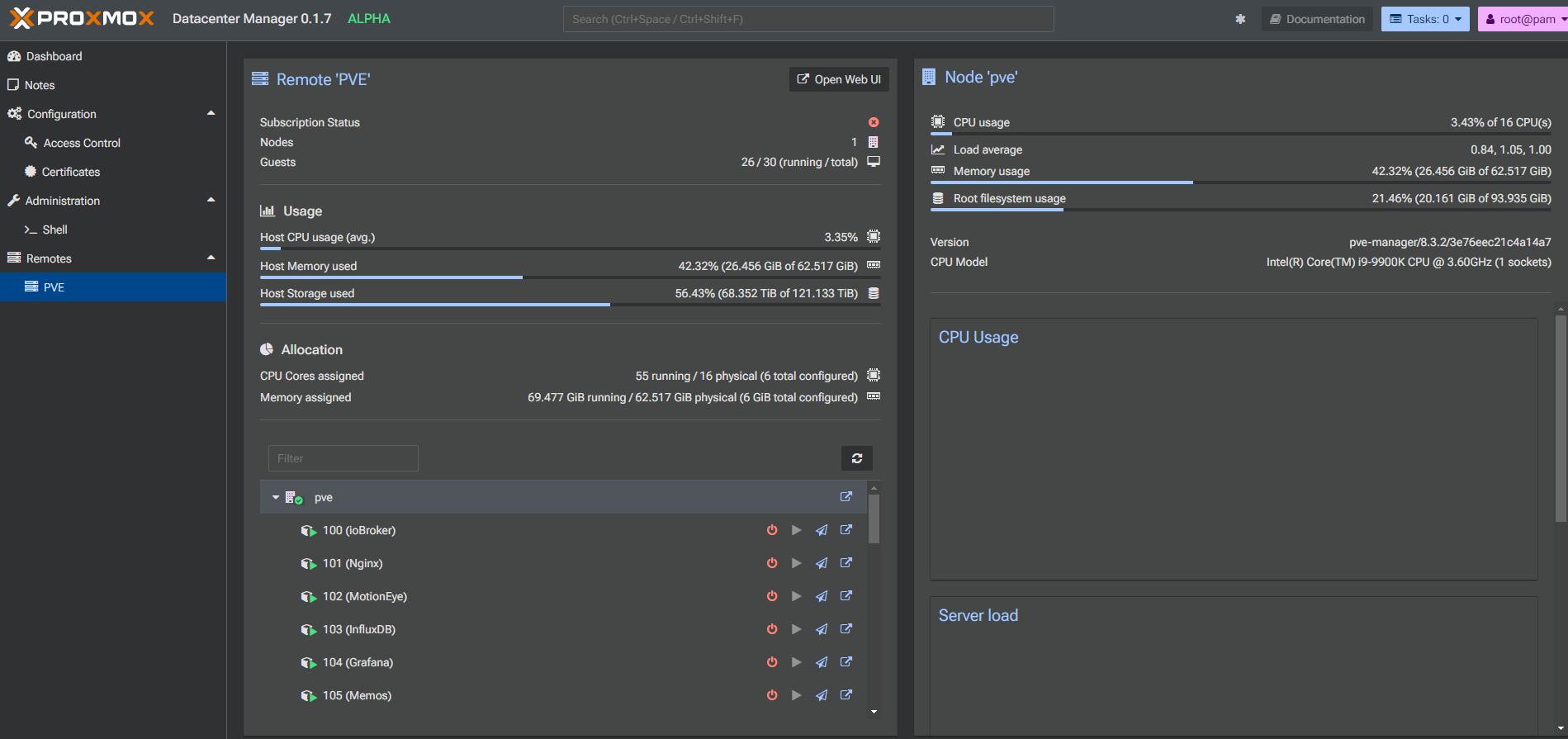The image size is (1568, 739).
Task: Open guest 105 (Memos) external link
Action: pos(846,695)
